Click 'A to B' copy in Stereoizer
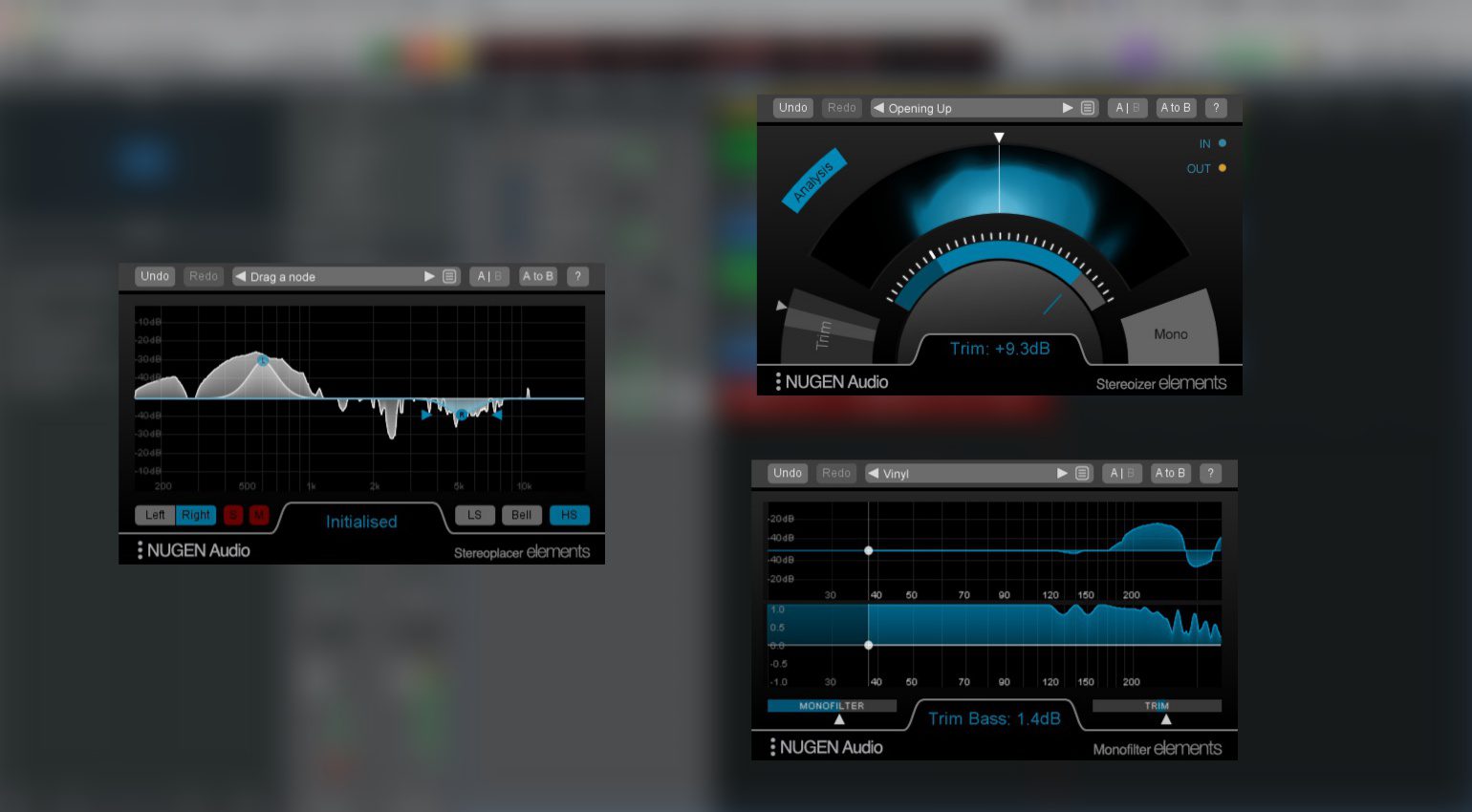The width and height of the screenshot is (1472, 812). [1176, 108]
